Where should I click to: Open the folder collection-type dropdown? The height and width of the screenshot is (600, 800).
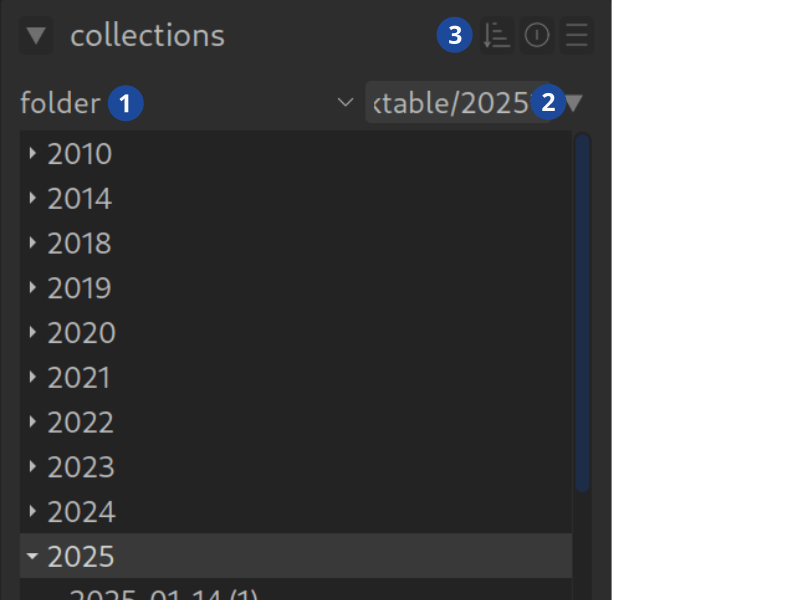point(346,102)
